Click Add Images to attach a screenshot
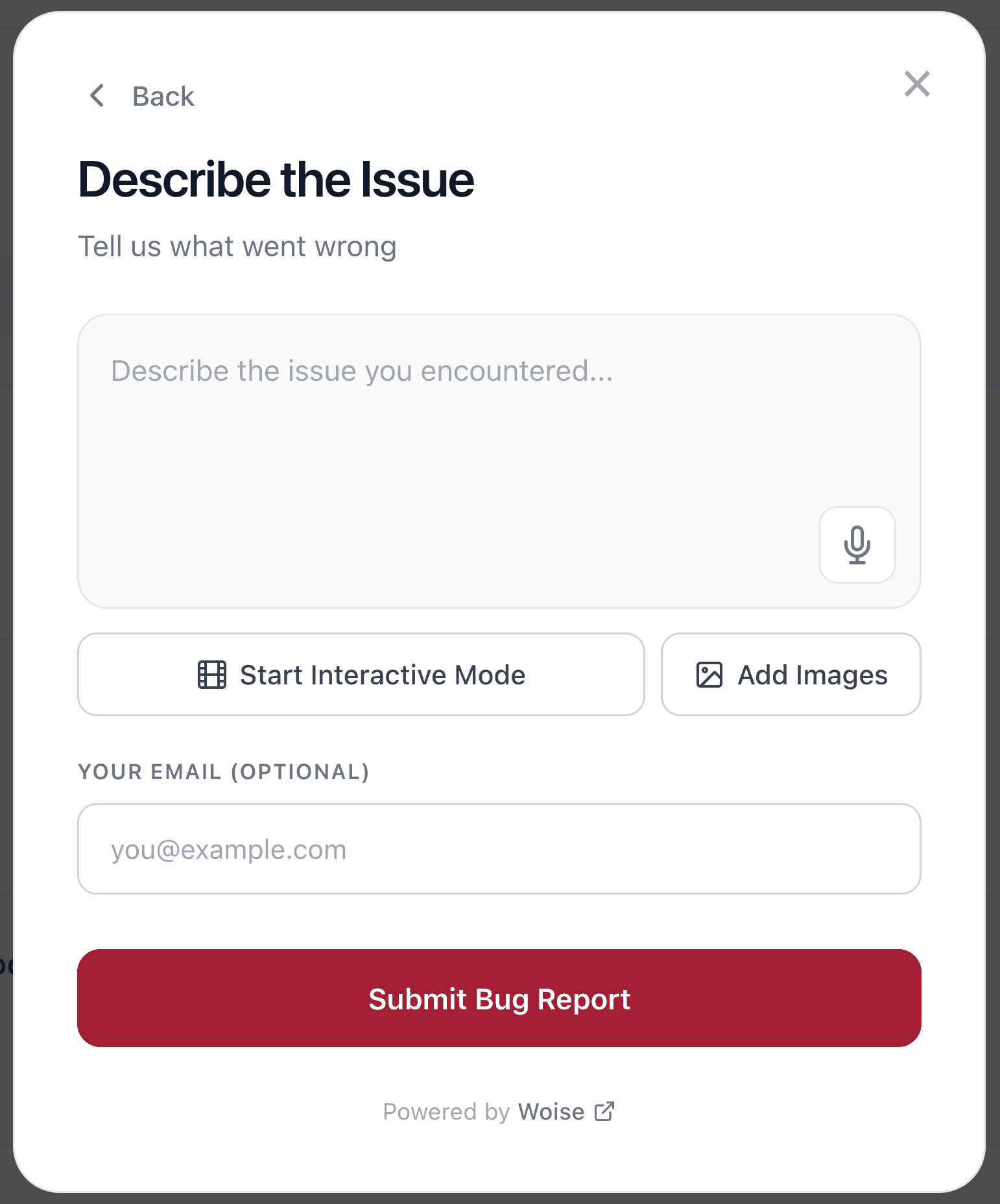This screenshot has width=1000, height=1204. [791, 675]
